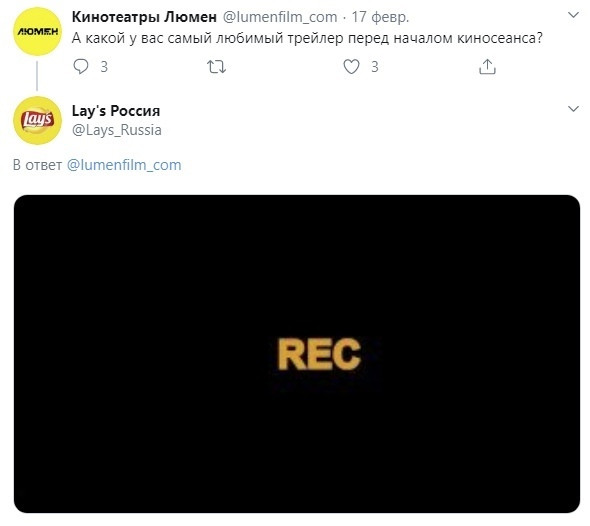
Task: Like the tweet with heart icon
Action: click(x=351, y=67)
